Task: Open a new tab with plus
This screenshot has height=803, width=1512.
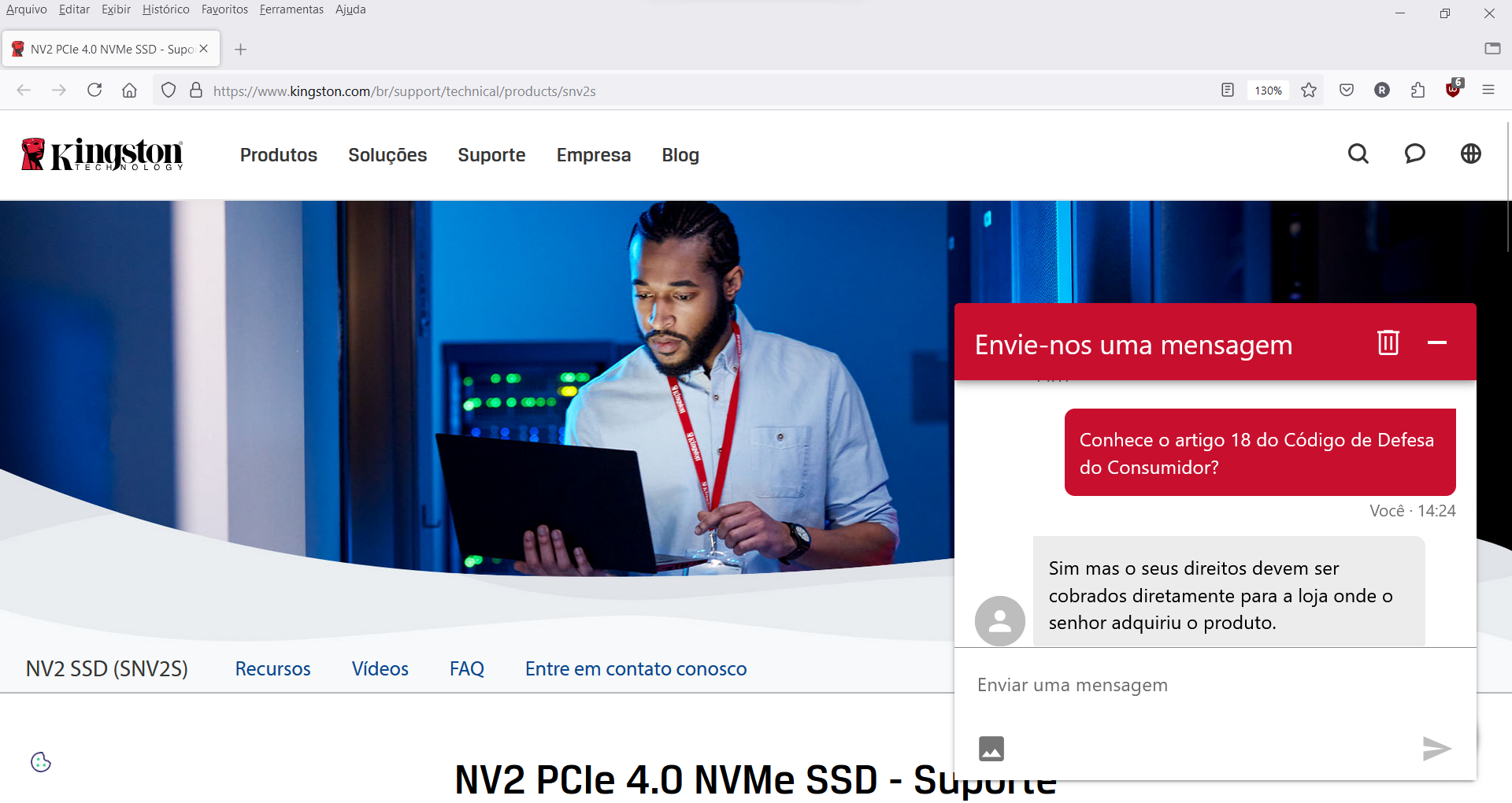Action: [x=241, y=50]
